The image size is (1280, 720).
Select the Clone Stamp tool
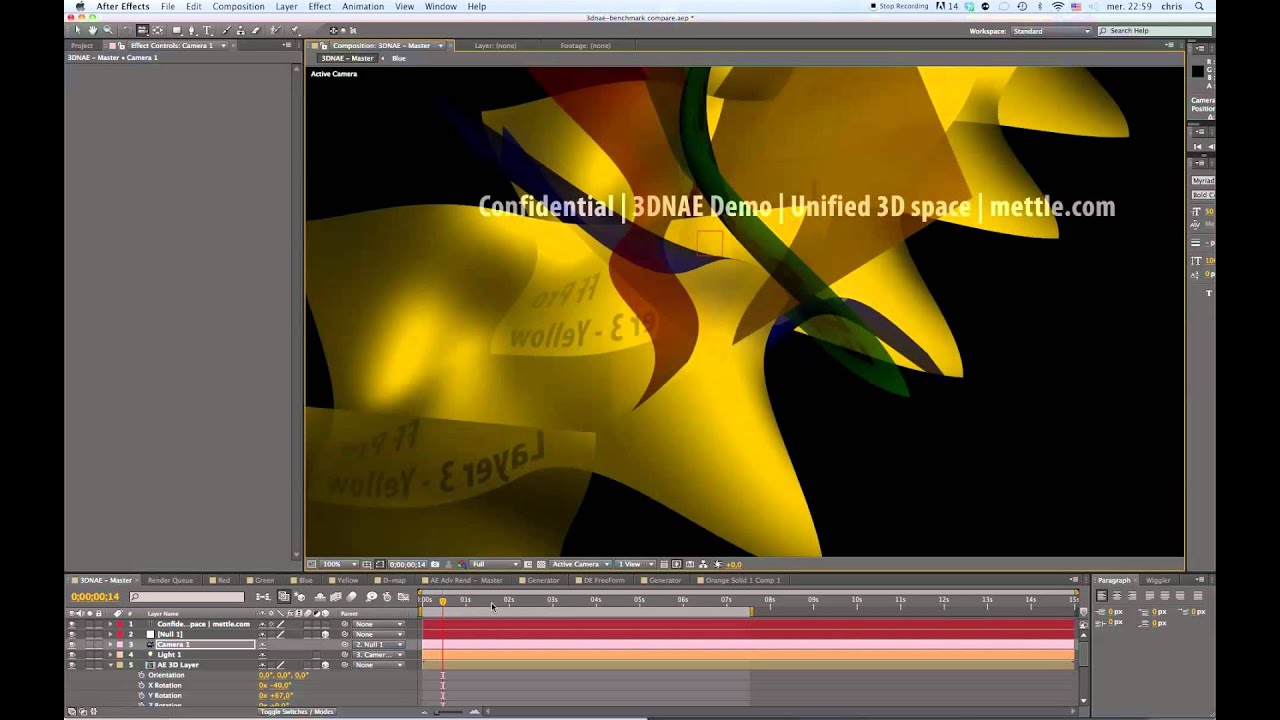(240, 30)
